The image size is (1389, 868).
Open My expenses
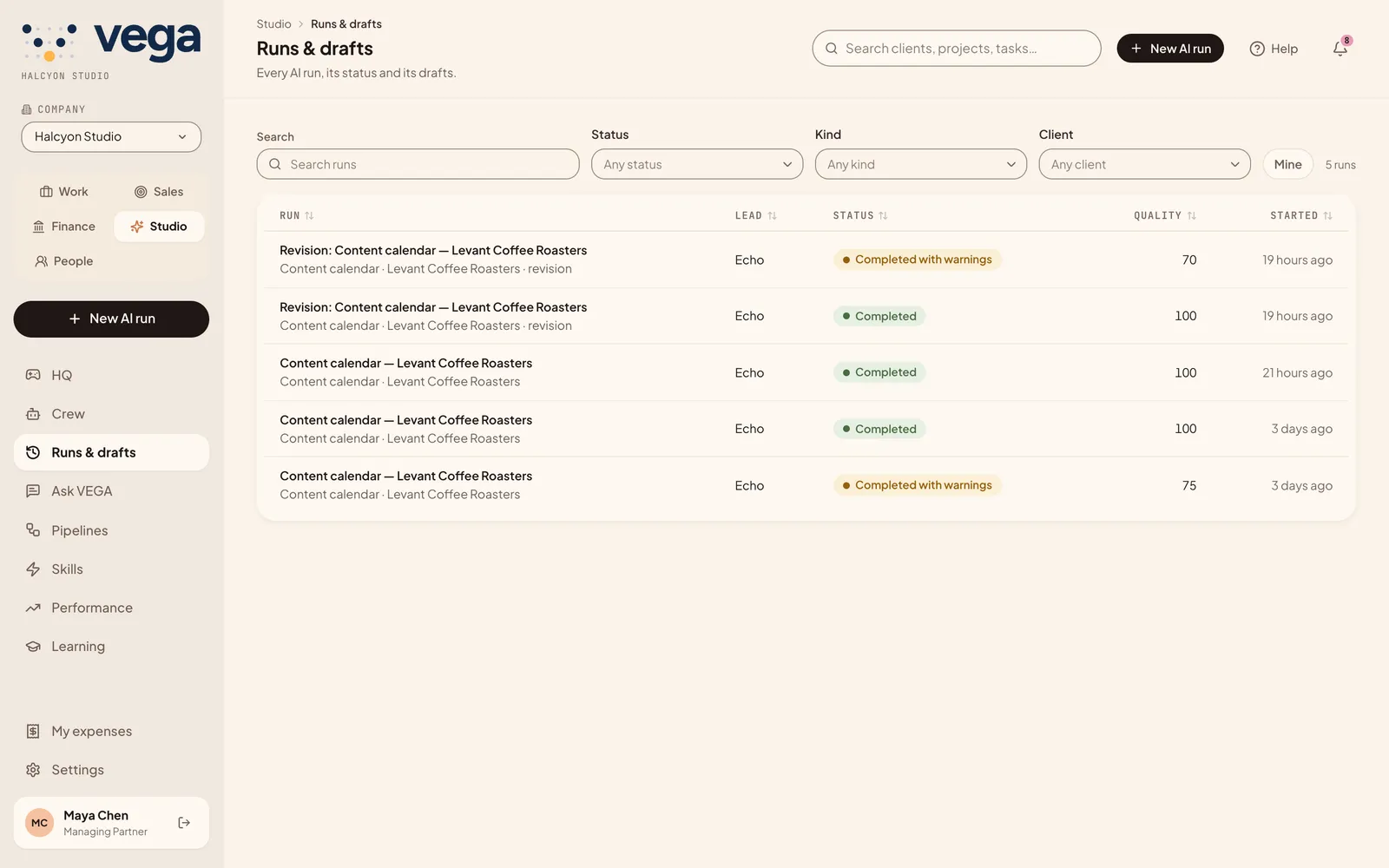click(111, 732)
